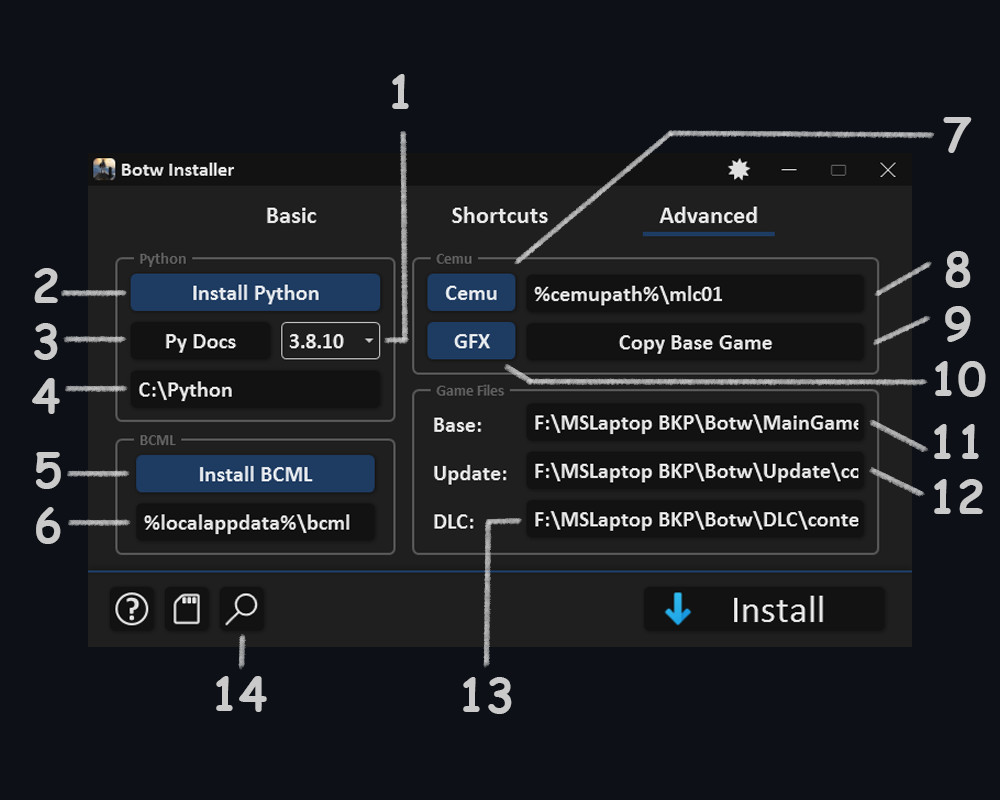
Task: Click the Py Docs button
Action: pos(200,341)
